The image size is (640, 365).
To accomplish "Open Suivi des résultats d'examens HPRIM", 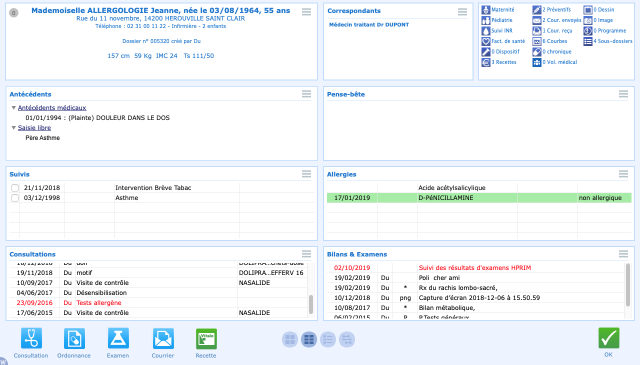I will [476, 268].
